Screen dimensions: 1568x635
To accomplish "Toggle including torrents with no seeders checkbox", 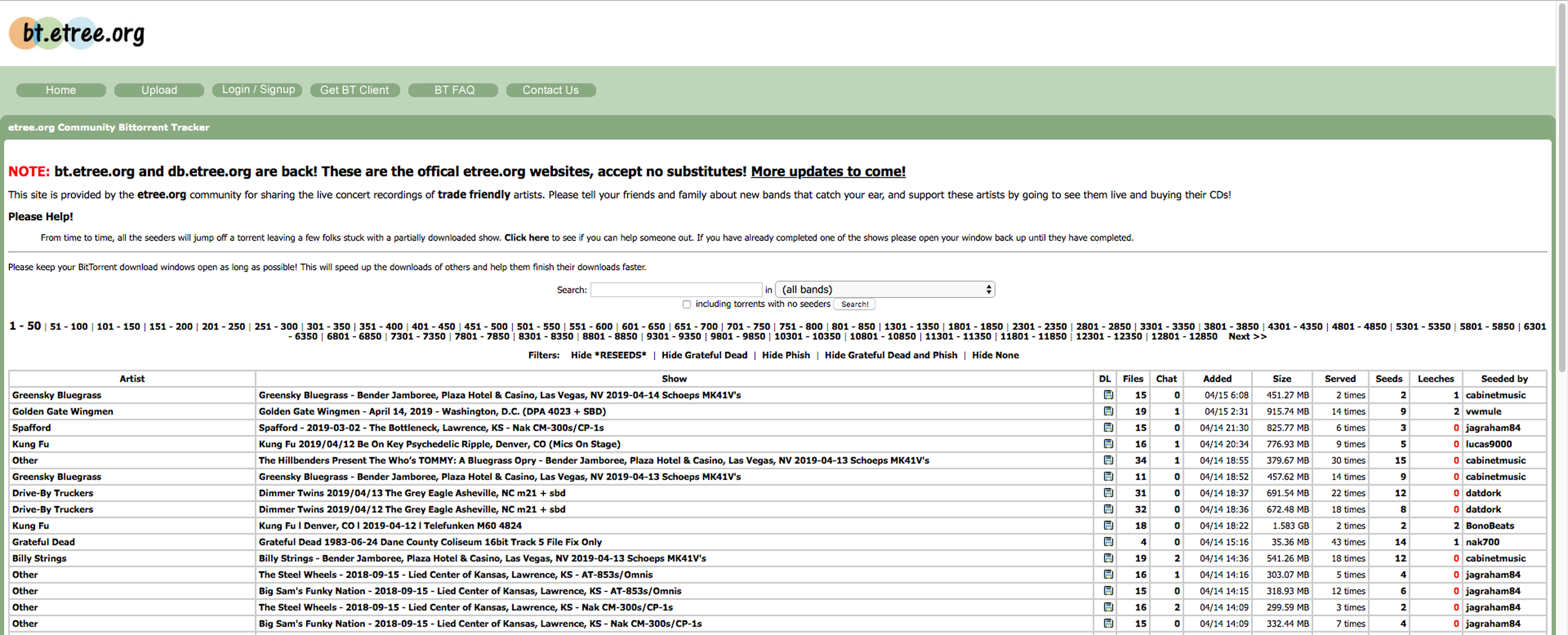I will (686, 304).
